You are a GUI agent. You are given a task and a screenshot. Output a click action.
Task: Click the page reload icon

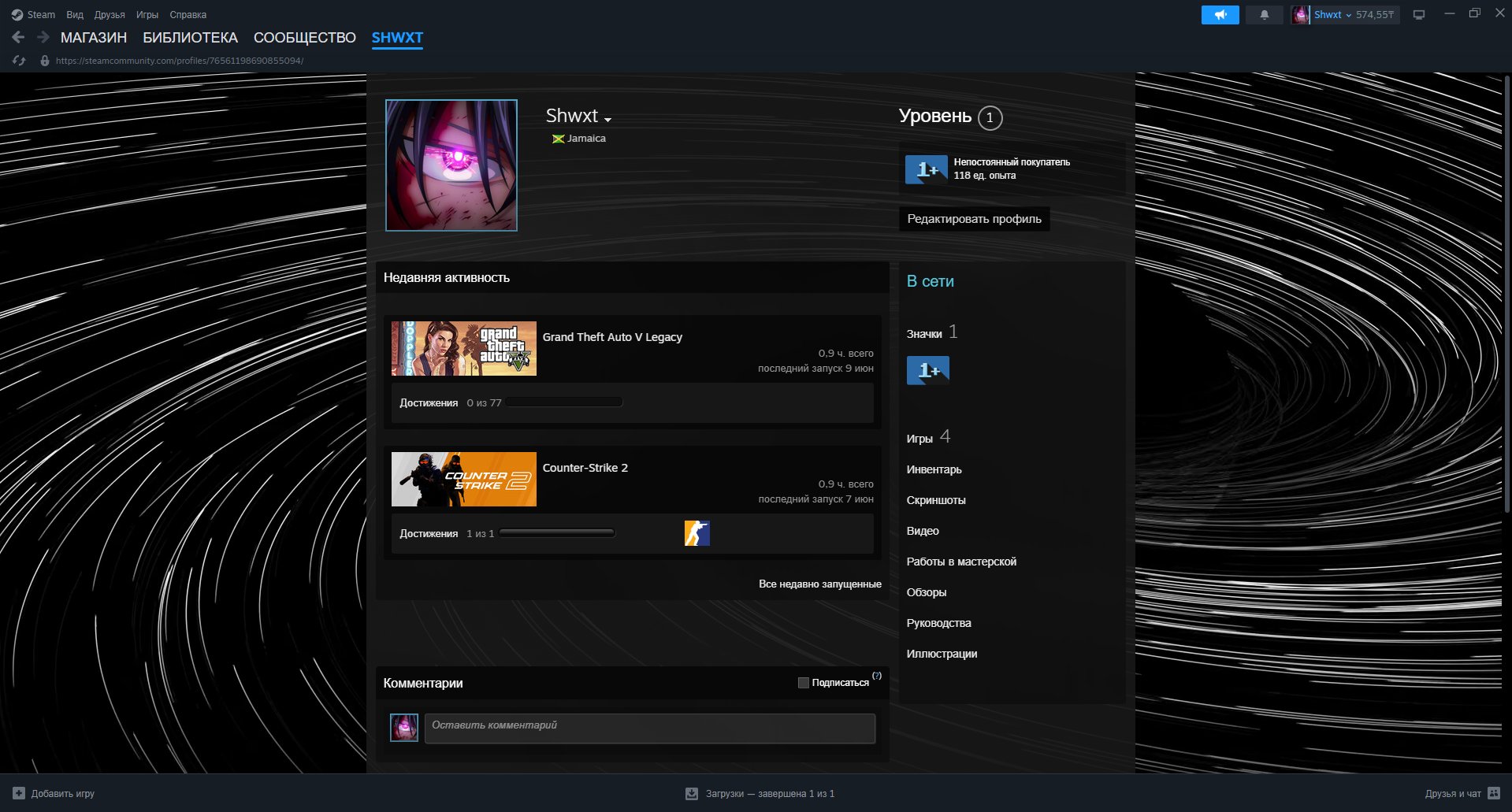[x=19, y=61]
